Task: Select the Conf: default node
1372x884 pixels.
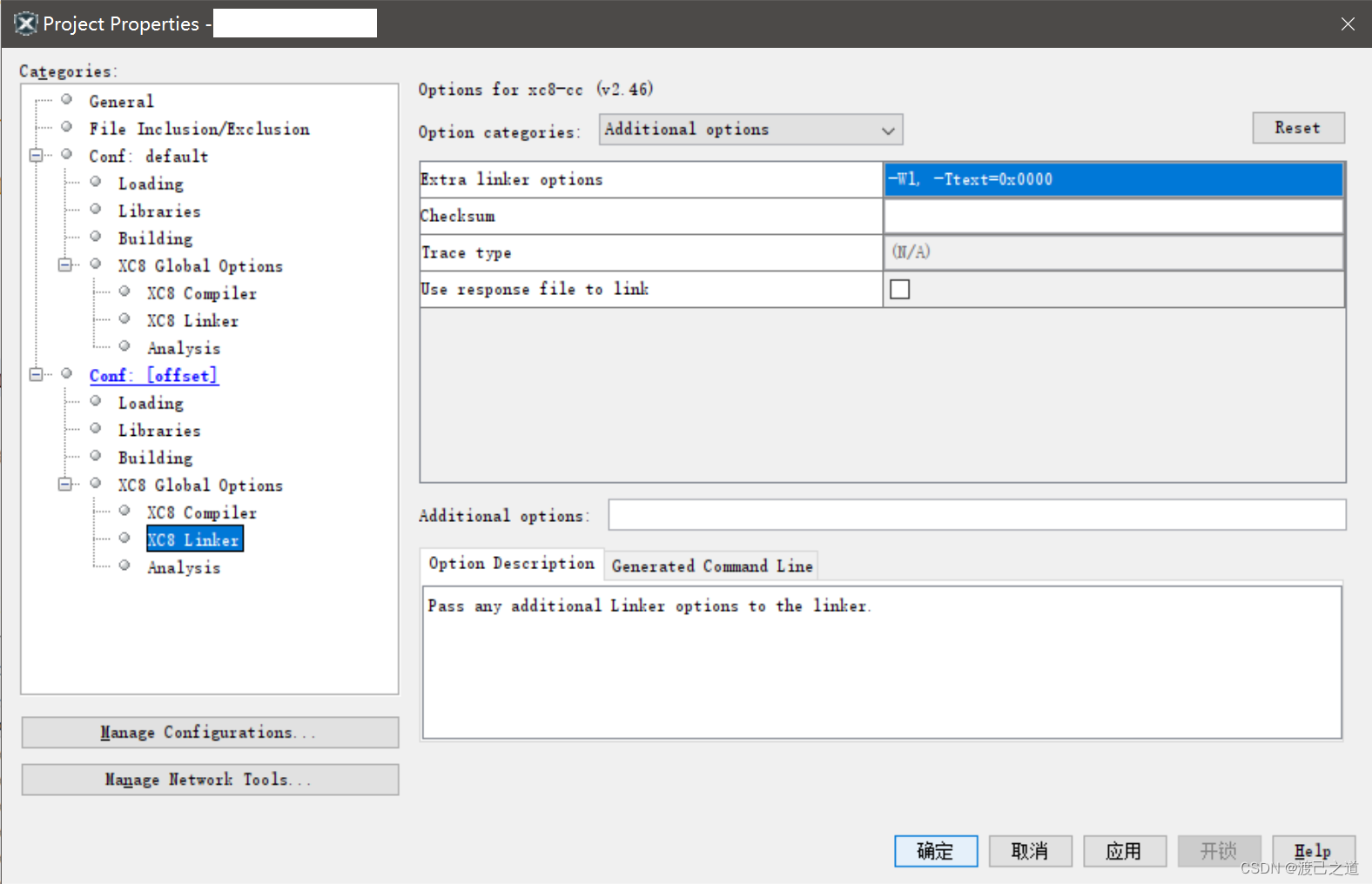Action: point(149,157)
